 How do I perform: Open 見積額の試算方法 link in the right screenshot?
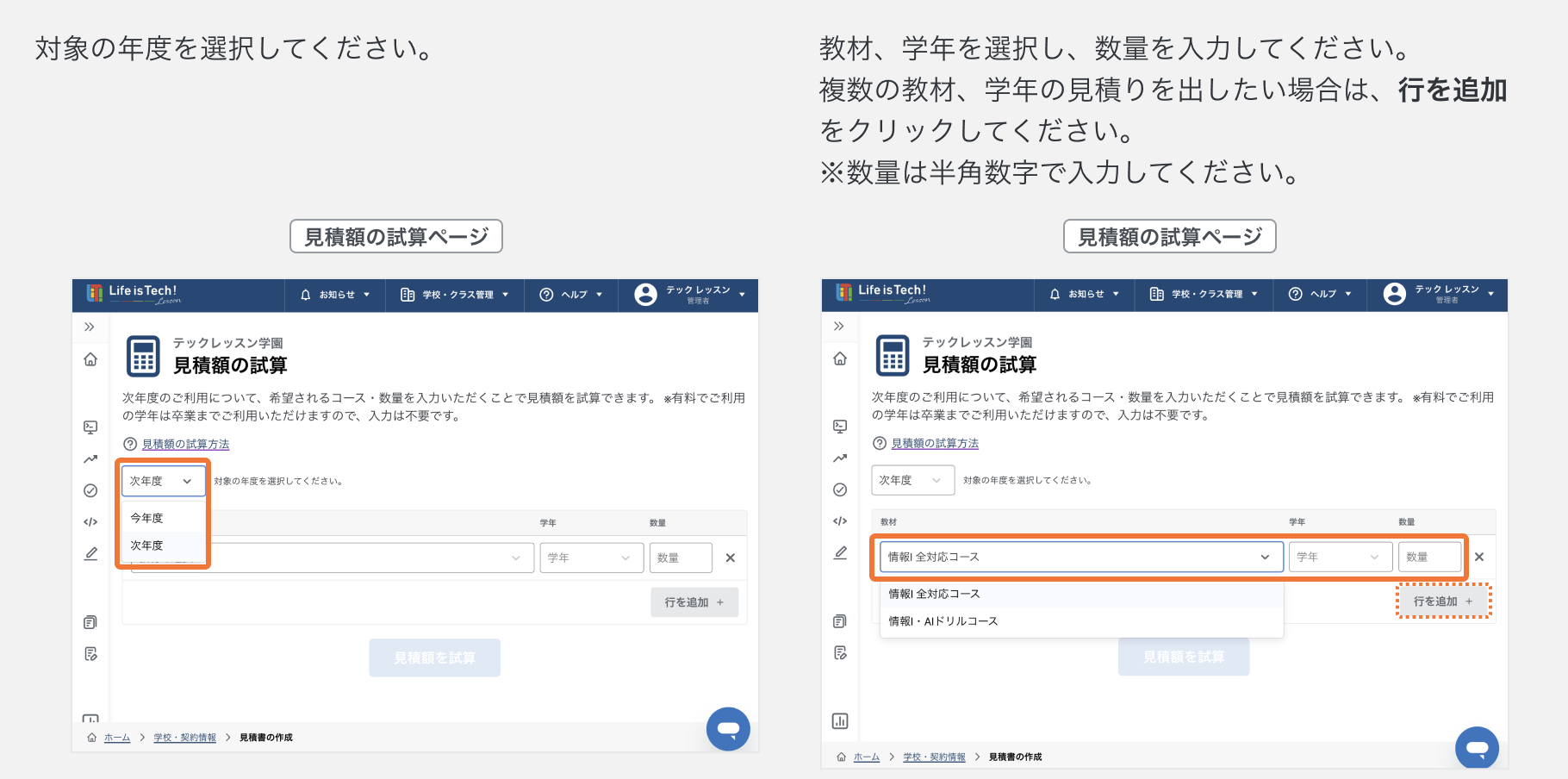click(935, 444)
